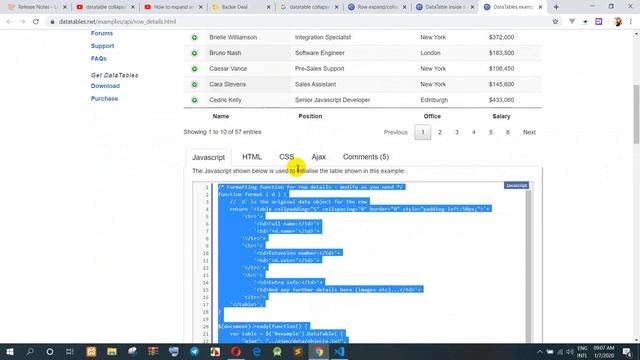Go to pagination page 6

507,132
